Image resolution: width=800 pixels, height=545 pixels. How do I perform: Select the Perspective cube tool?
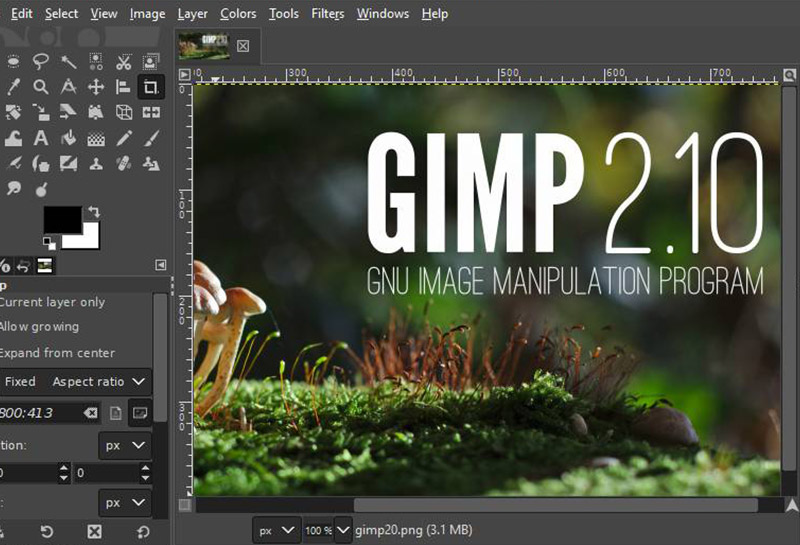123,112
